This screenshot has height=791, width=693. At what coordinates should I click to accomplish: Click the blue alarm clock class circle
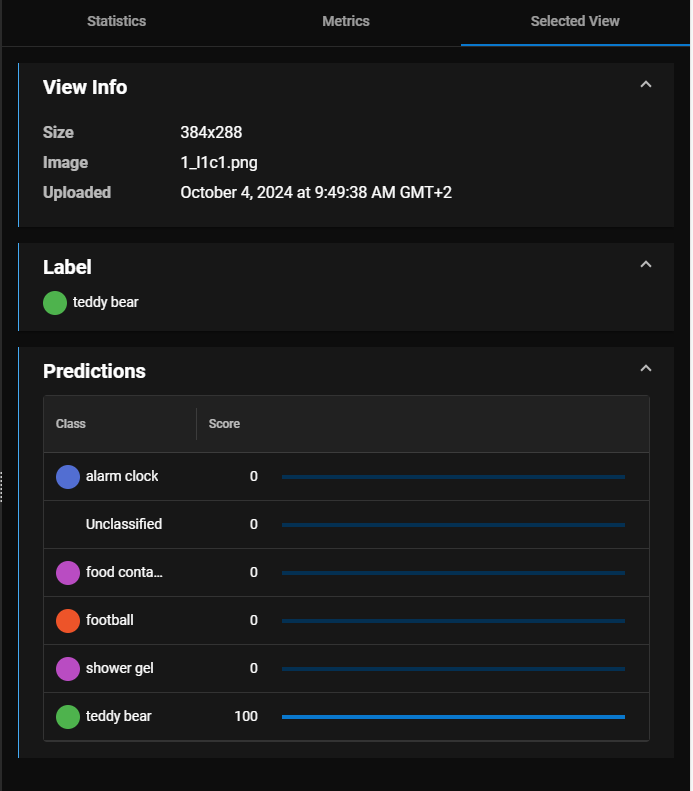(x=68, y=477)
